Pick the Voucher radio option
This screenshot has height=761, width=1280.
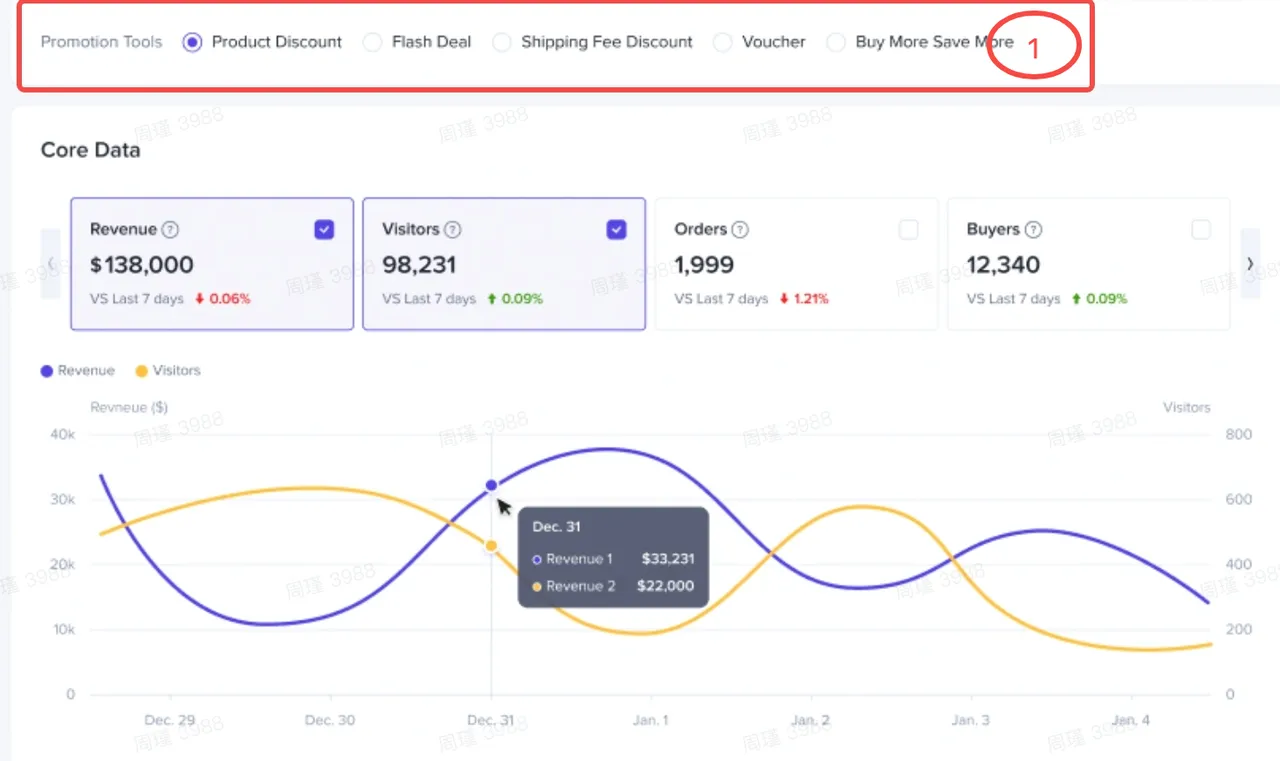[723, 42]
